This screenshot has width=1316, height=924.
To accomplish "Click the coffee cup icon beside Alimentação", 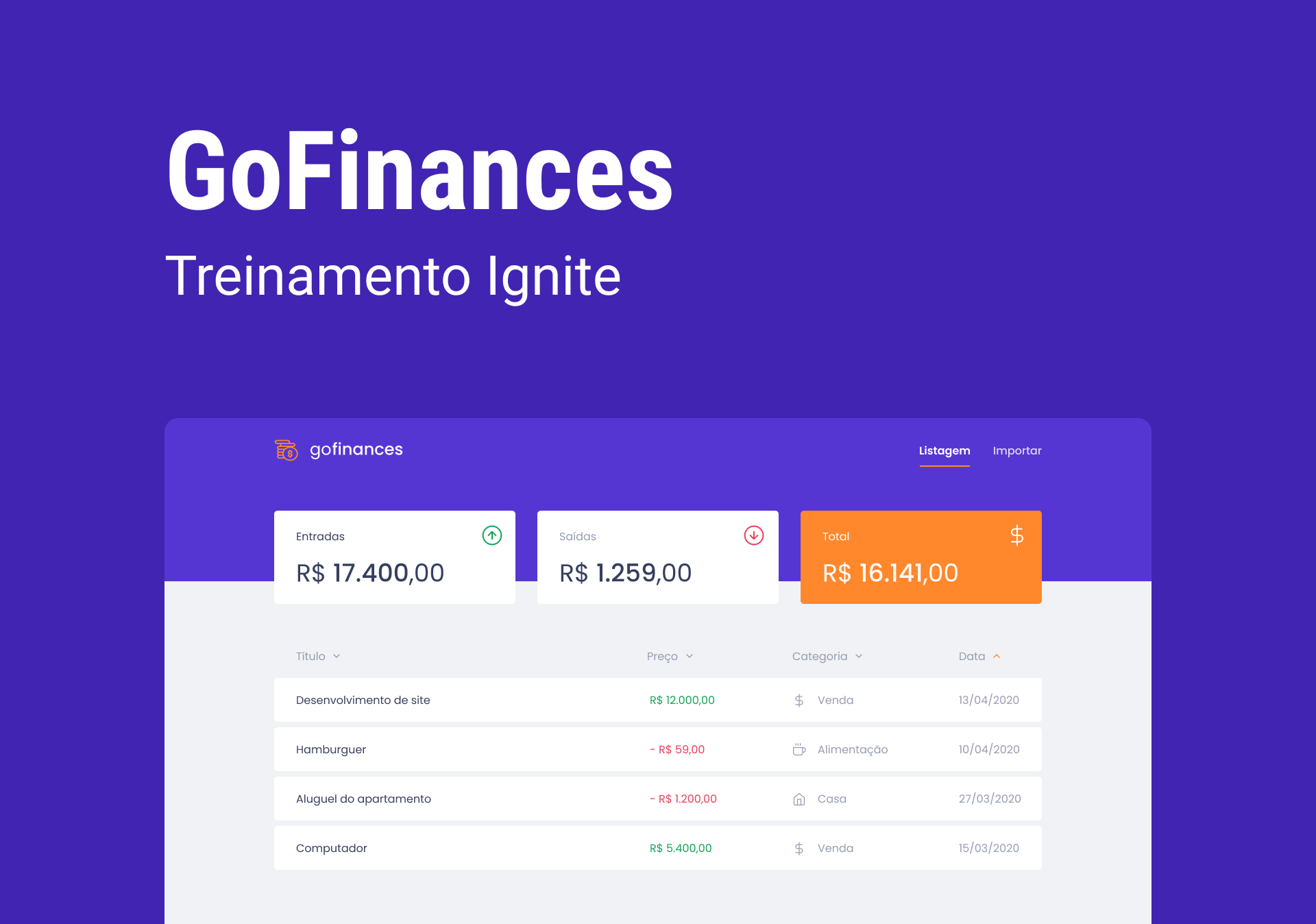I will tap(799, 750).
